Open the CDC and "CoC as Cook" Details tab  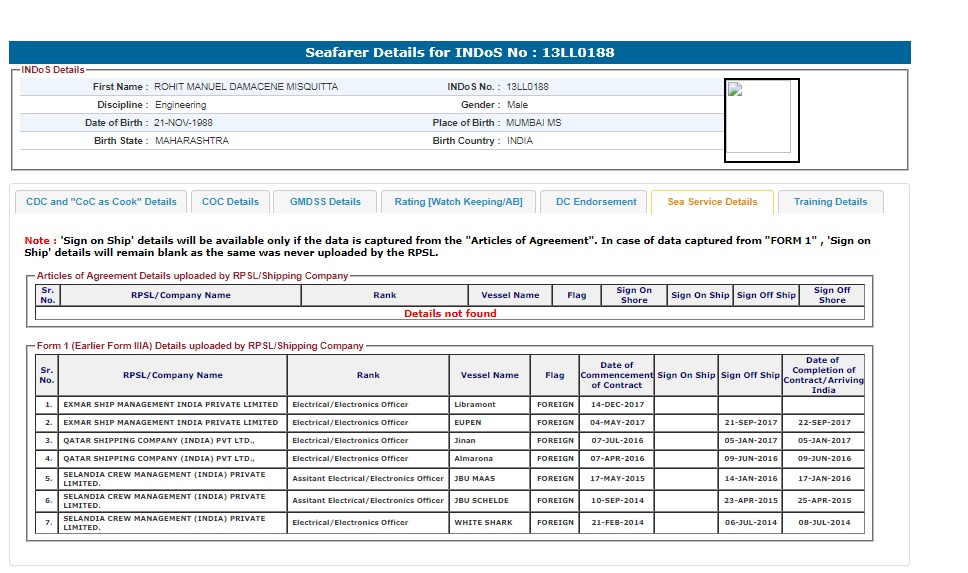(101, 202)
